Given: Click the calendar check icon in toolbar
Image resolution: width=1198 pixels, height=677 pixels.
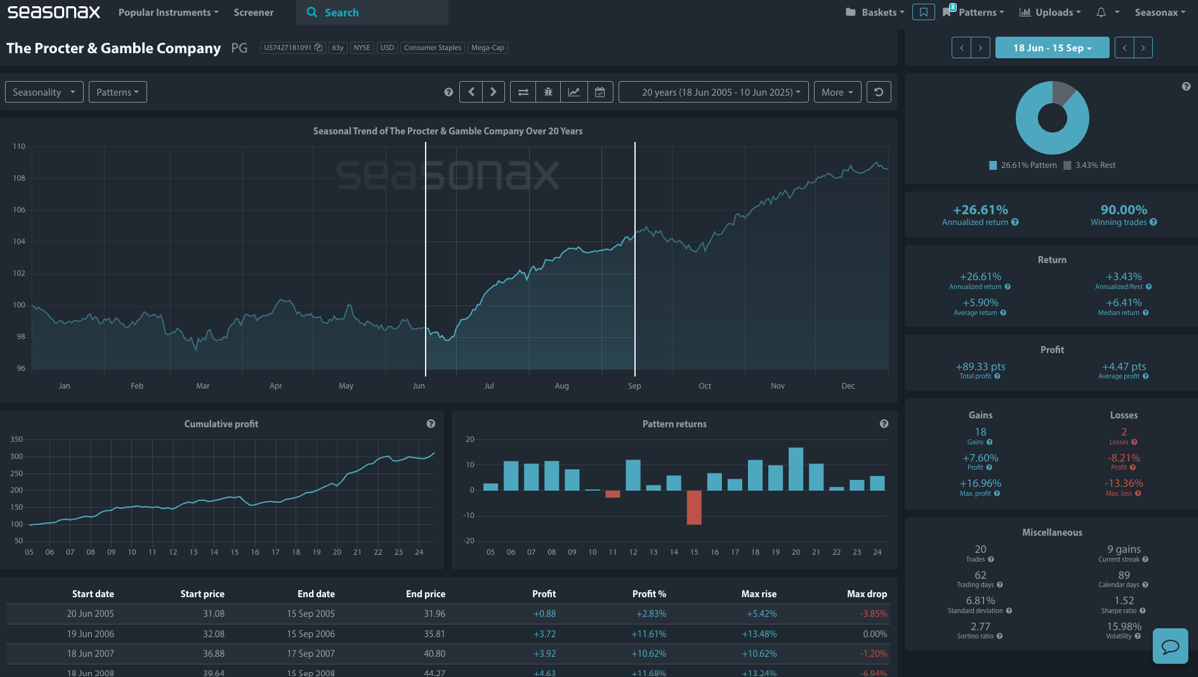Looking at the screenshot, I should click(600, 92).
